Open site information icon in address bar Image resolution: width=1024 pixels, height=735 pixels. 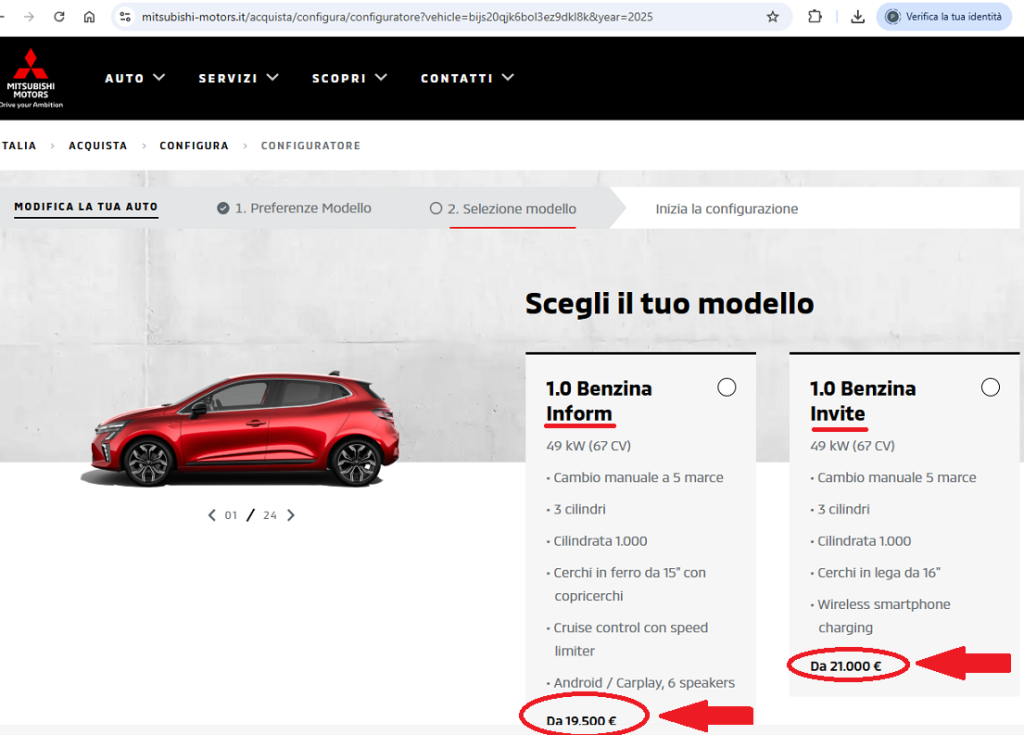coord(125,17)
